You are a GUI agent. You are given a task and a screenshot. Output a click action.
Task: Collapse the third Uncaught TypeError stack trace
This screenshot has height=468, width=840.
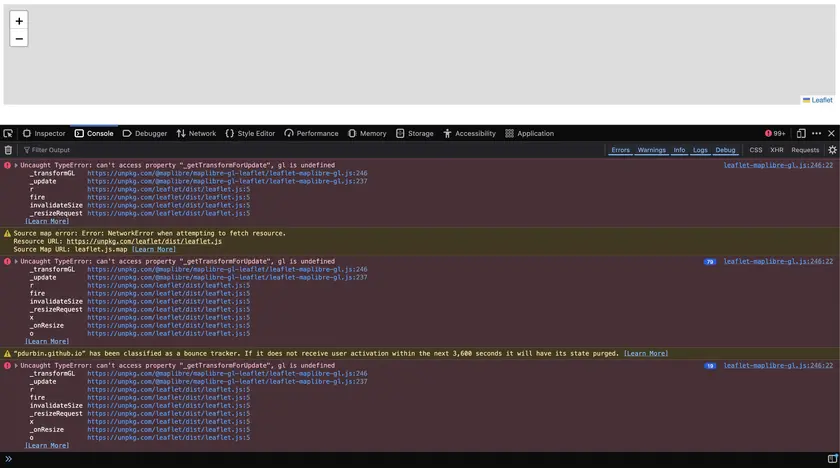[x=16, y=366]
